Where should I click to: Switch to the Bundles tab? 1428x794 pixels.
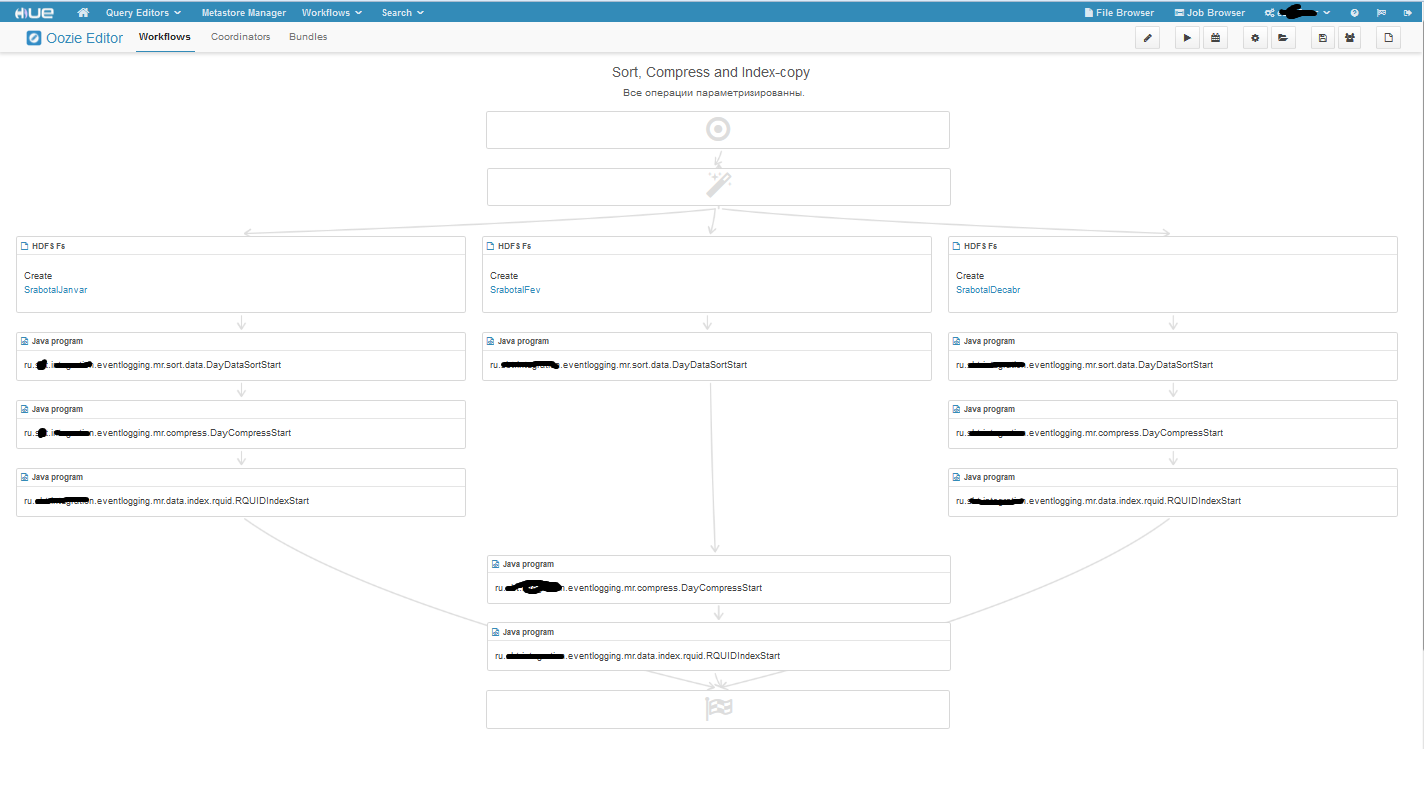[x=308, y=37]
